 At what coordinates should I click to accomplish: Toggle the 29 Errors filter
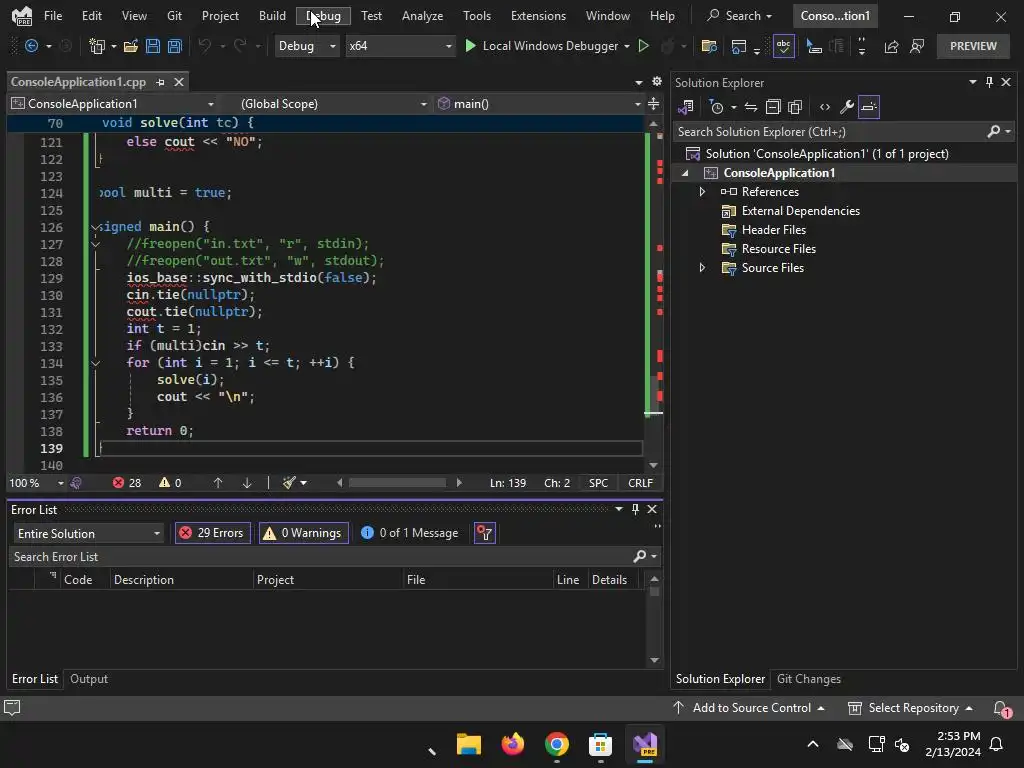(212, 533)
